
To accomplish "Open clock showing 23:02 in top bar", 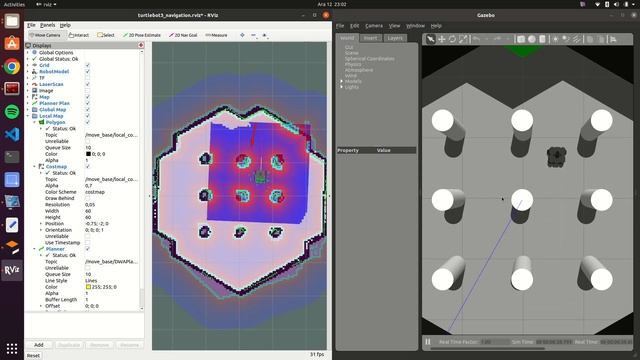I will (332, 4).
